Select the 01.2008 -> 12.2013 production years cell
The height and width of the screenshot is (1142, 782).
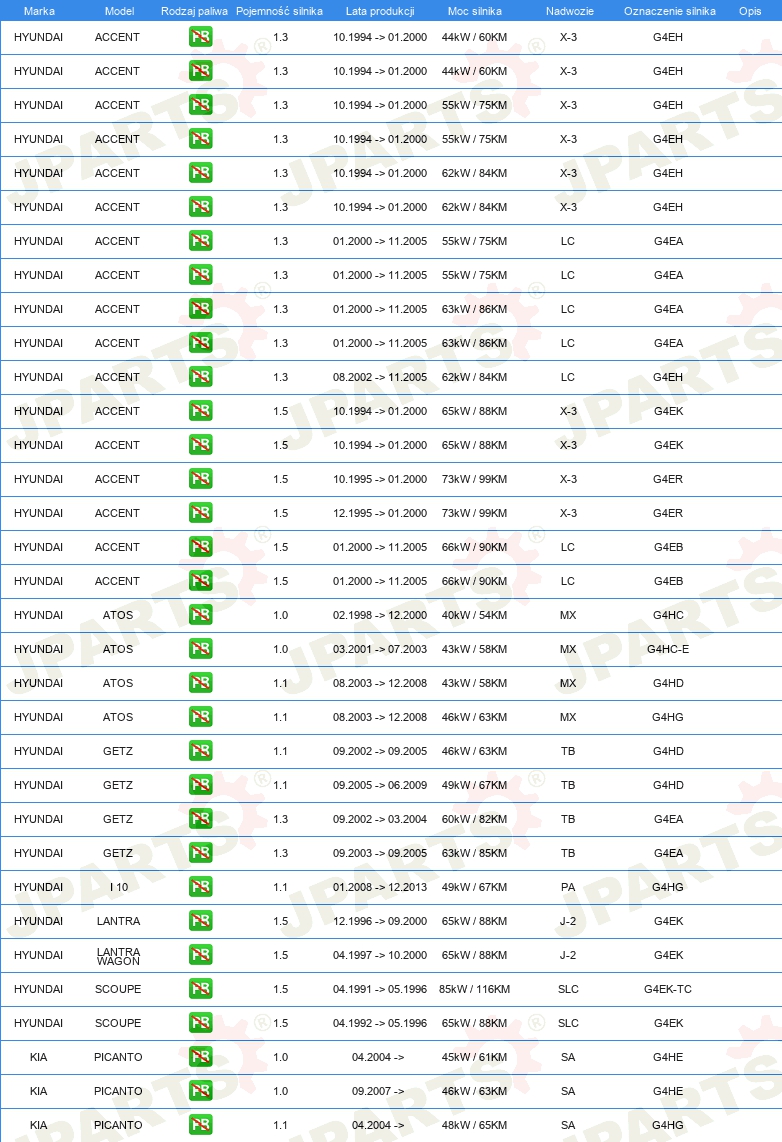pos(380,887)
